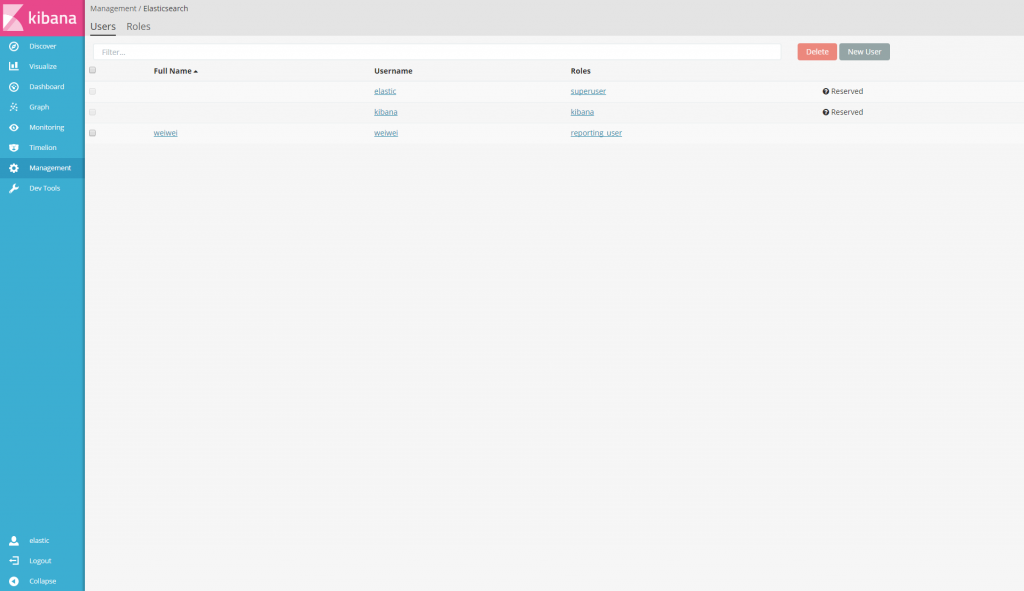Select Management label in sidebar
Screen dimensions: 1024x591
(50, 168)
